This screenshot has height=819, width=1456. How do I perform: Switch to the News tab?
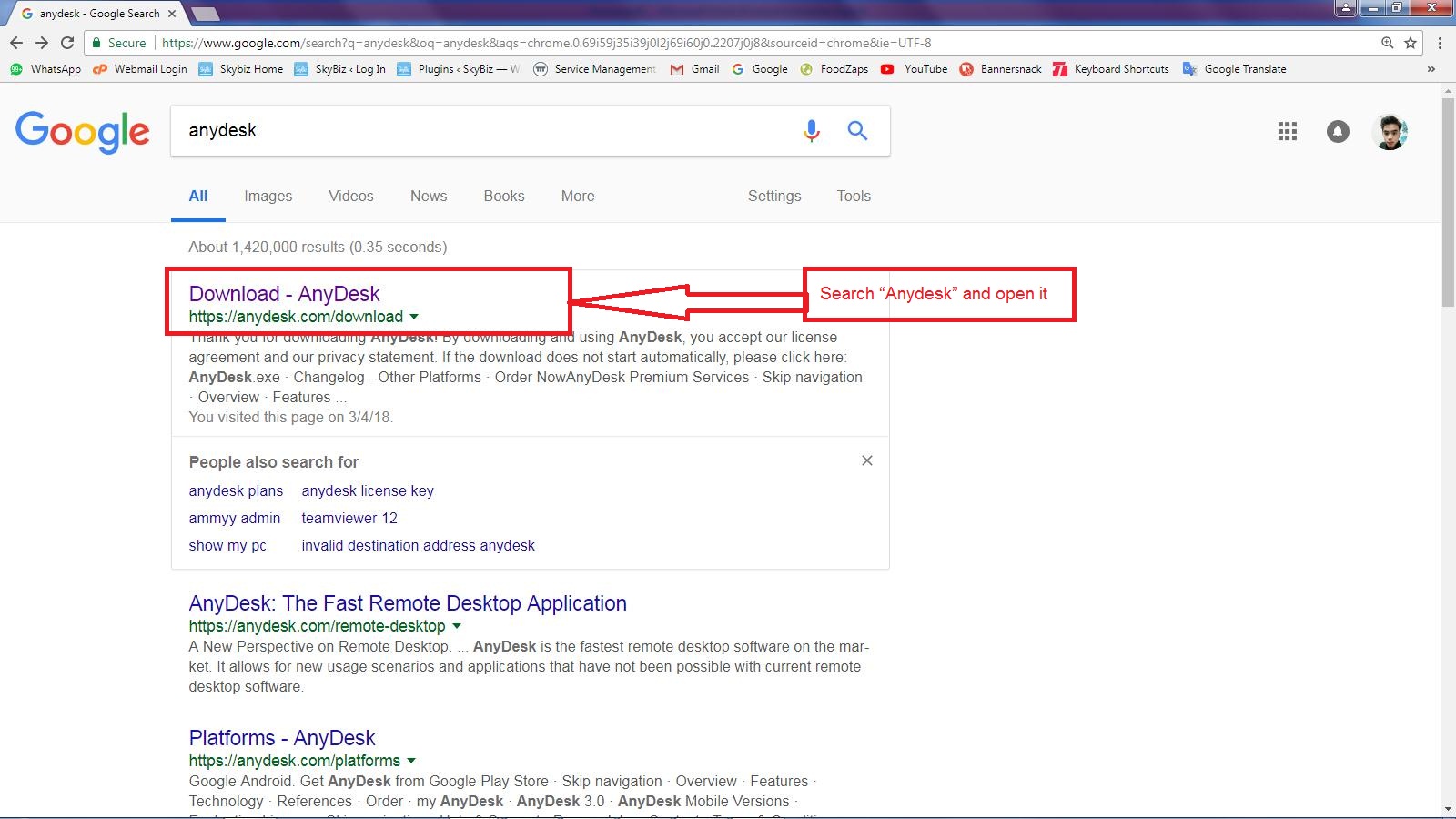click(429, 197)
